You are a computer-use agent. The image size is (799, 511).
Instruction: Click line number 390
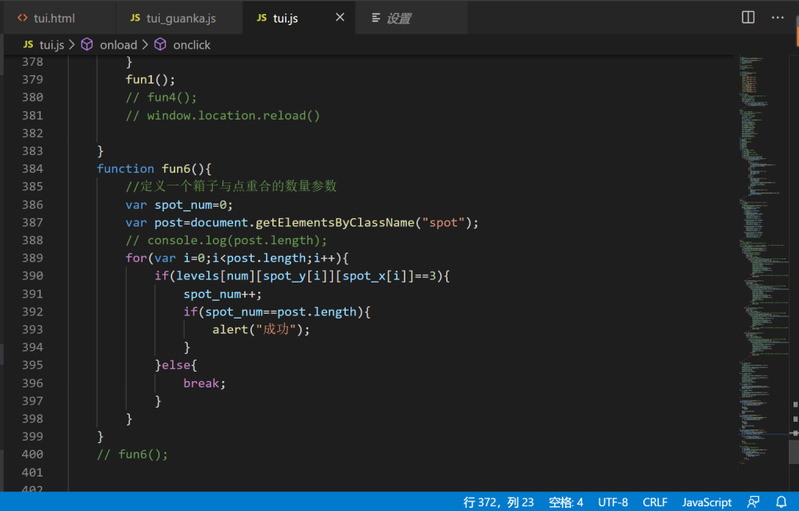point(33,276)
